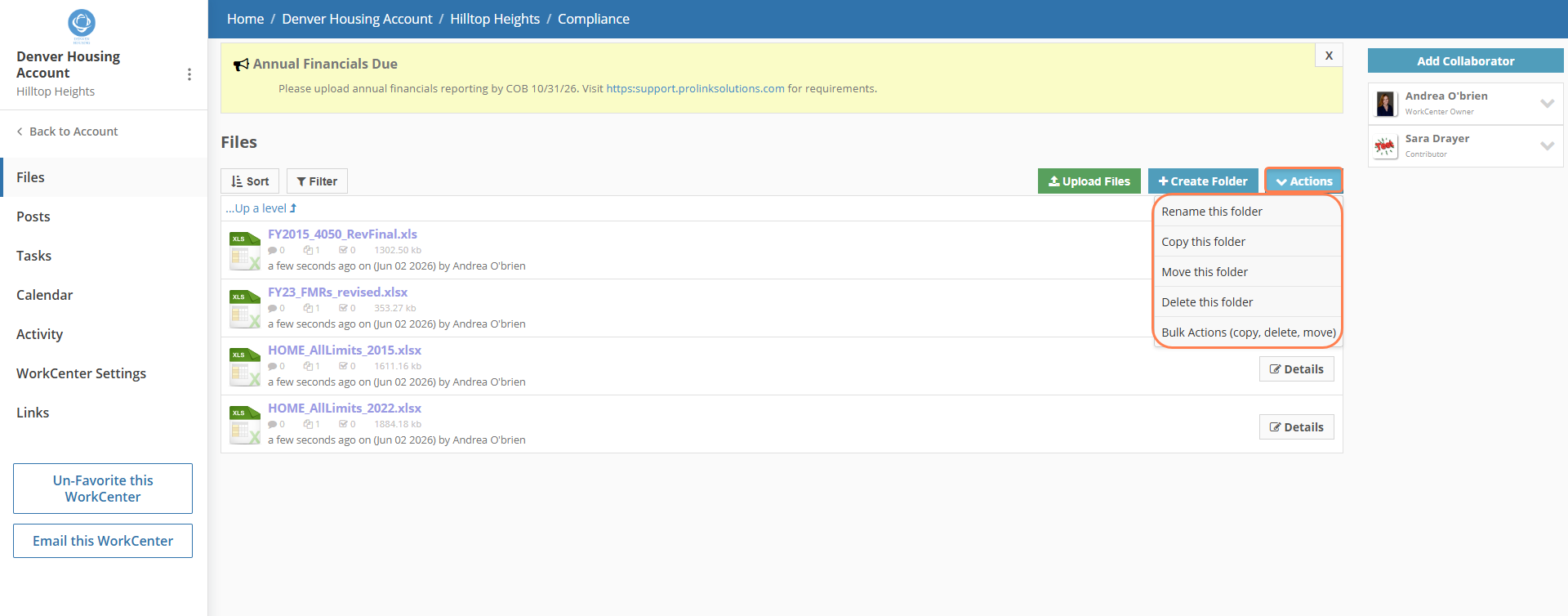This screenshot has width=1568, height=616.
Task: Open file FY23_FMRs_revised.xlsx
Action: point(337,292)
